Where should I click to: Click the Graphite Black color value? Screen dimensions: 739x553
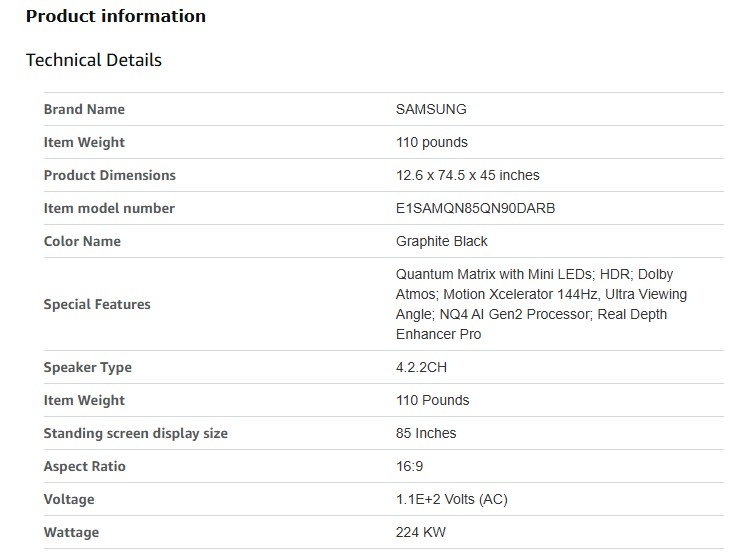[x=442, y=241]
